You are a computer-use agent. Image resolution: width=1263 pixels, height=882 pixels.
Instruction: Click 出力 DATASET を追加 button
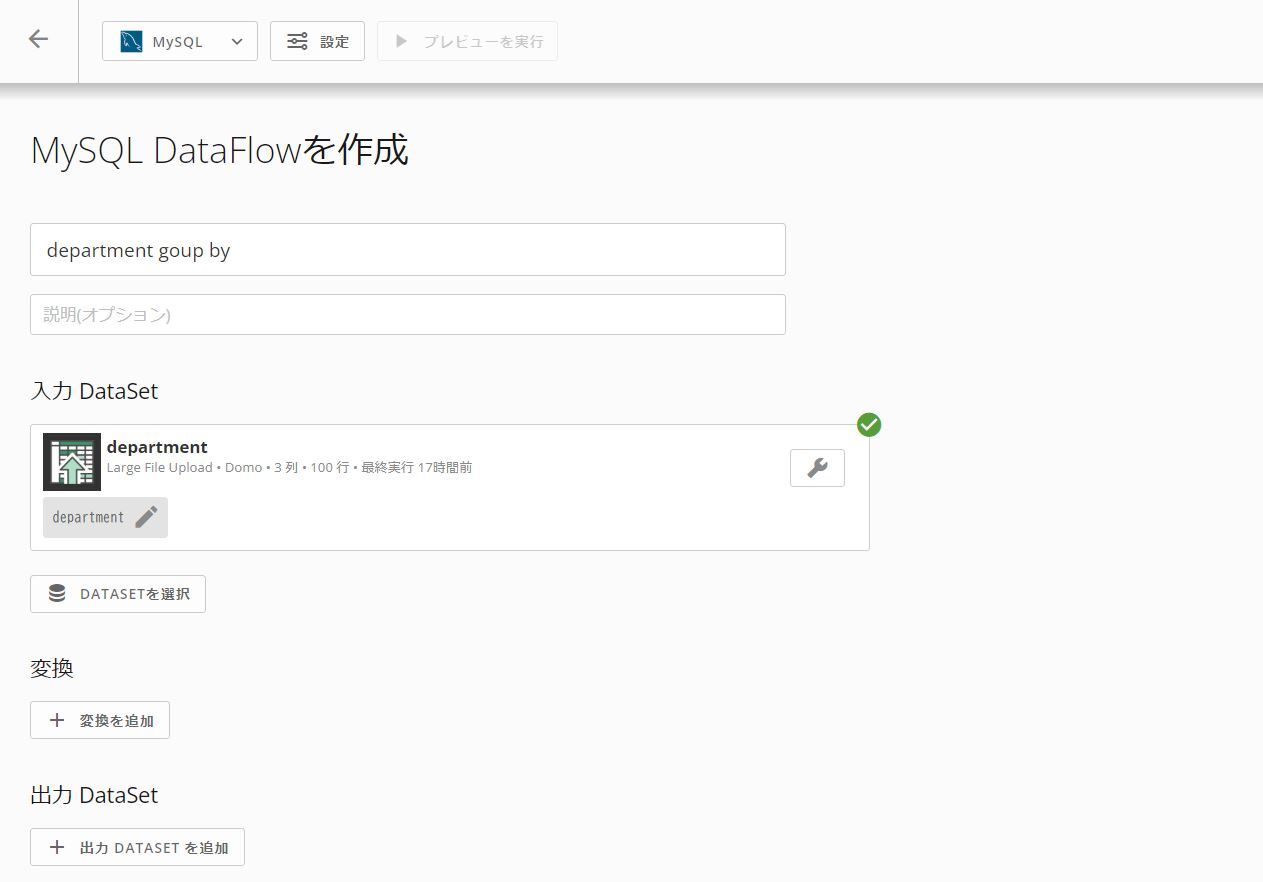(137, 847)
